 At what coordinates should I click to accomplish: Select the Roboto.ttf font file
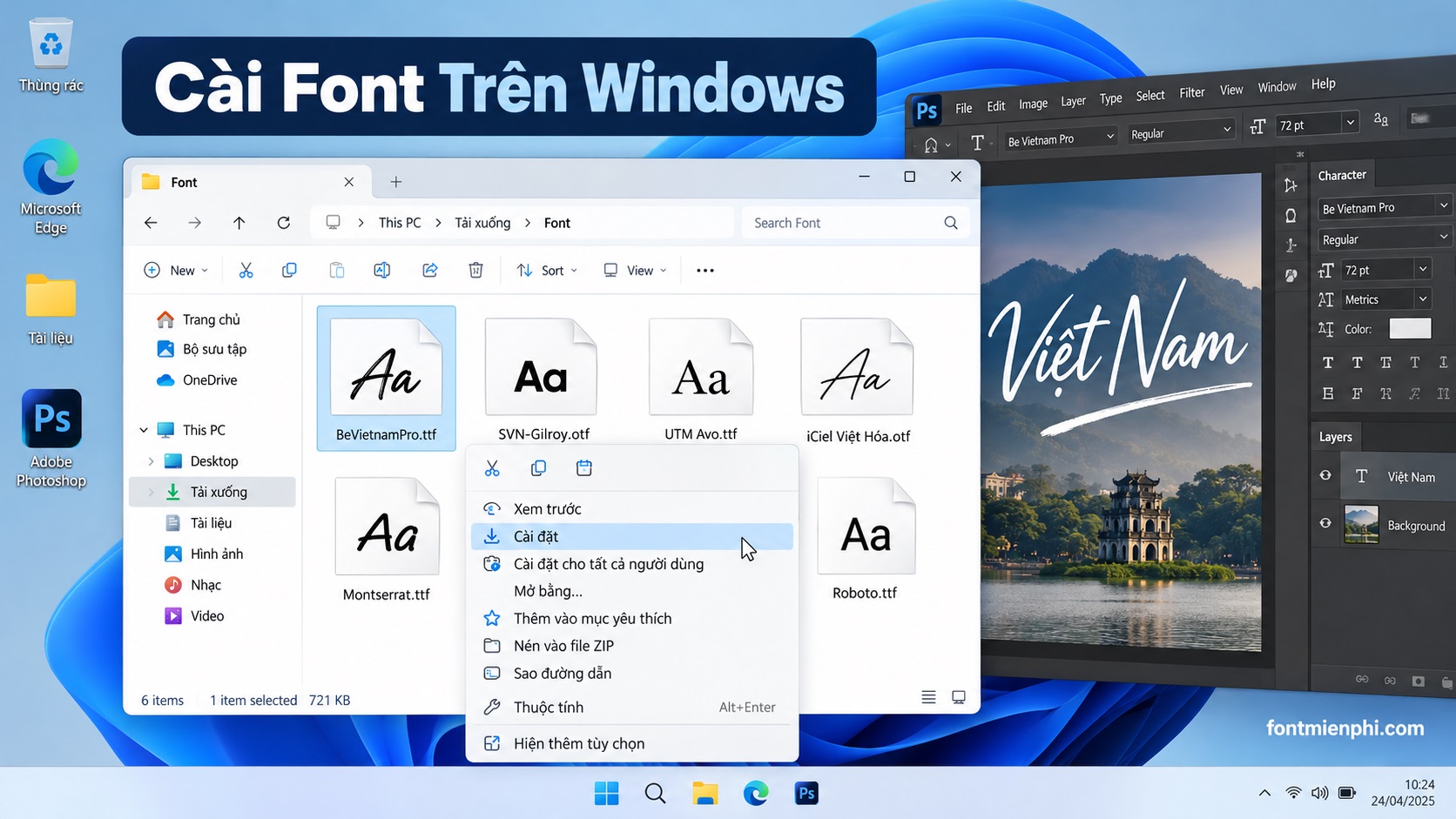[865, 540]
